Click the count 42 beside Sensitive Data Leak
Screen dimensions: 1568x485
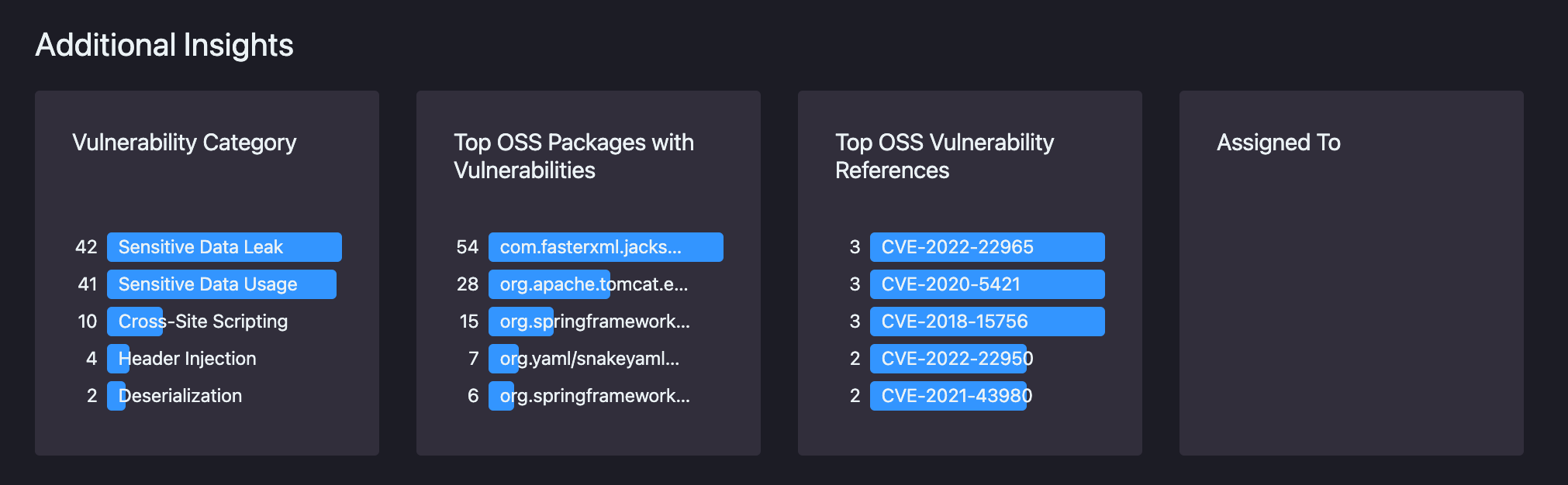(x=86, y=247)
